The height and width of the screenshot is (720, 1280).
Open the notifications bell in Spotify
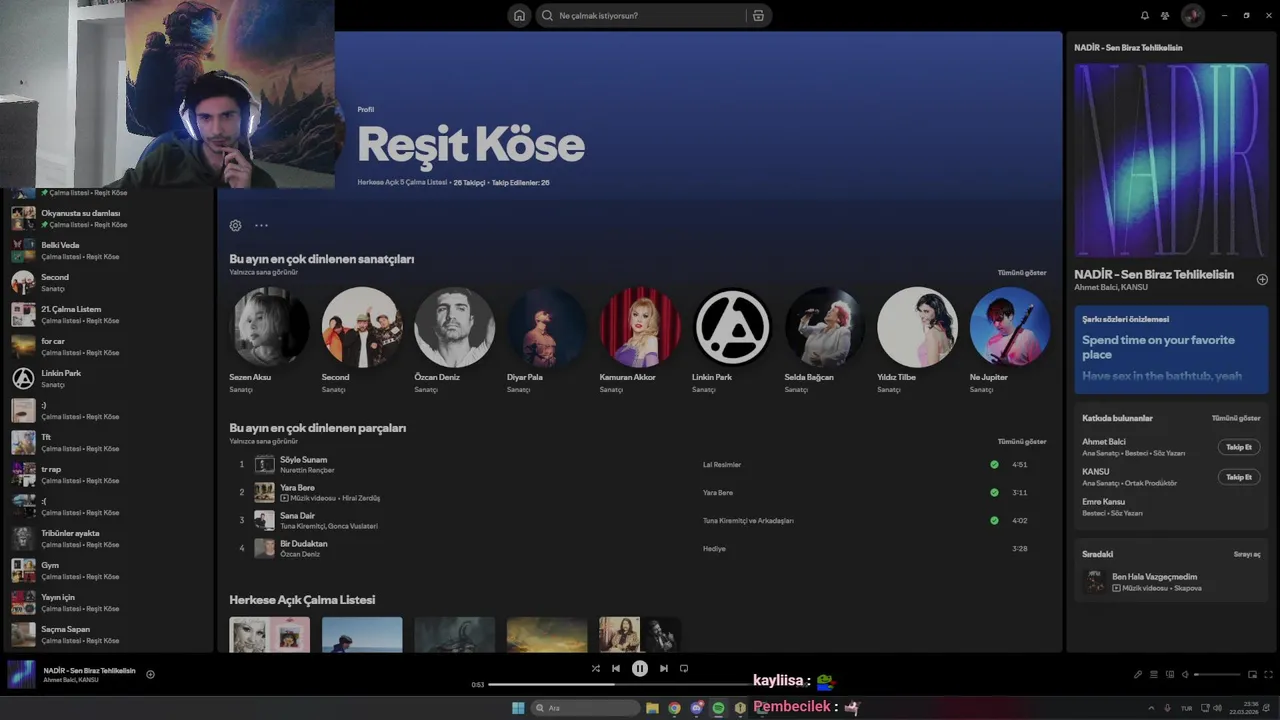1145,16
